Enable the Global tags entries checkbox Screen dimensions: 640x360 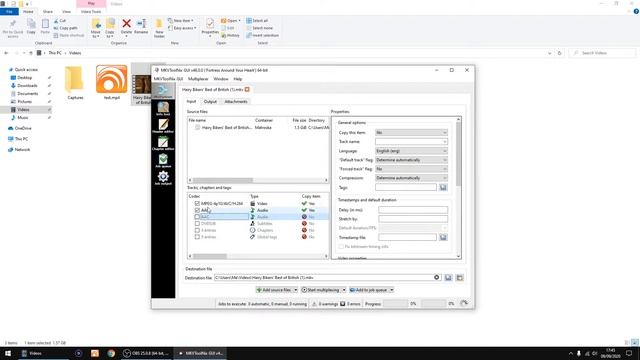click(x=197, y=237)
